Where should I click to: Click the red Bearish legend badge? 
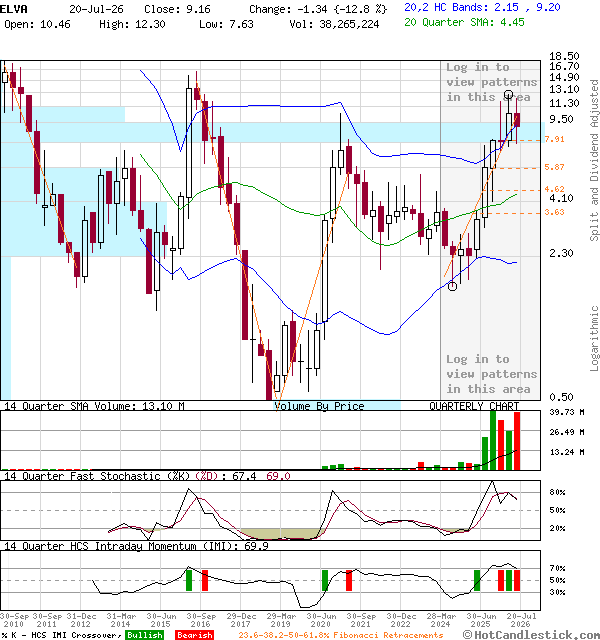click(195, 635)
